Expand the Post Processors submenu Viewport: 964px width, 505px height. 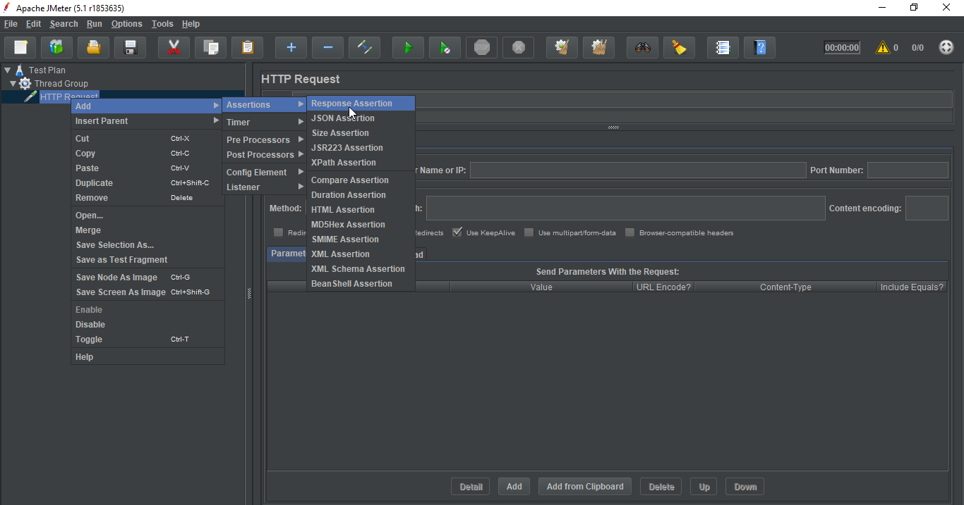264,154
